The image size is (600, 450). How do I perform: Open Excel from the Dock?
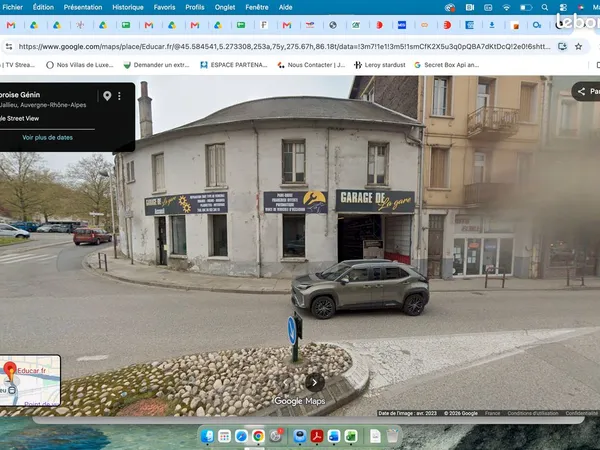351,436
